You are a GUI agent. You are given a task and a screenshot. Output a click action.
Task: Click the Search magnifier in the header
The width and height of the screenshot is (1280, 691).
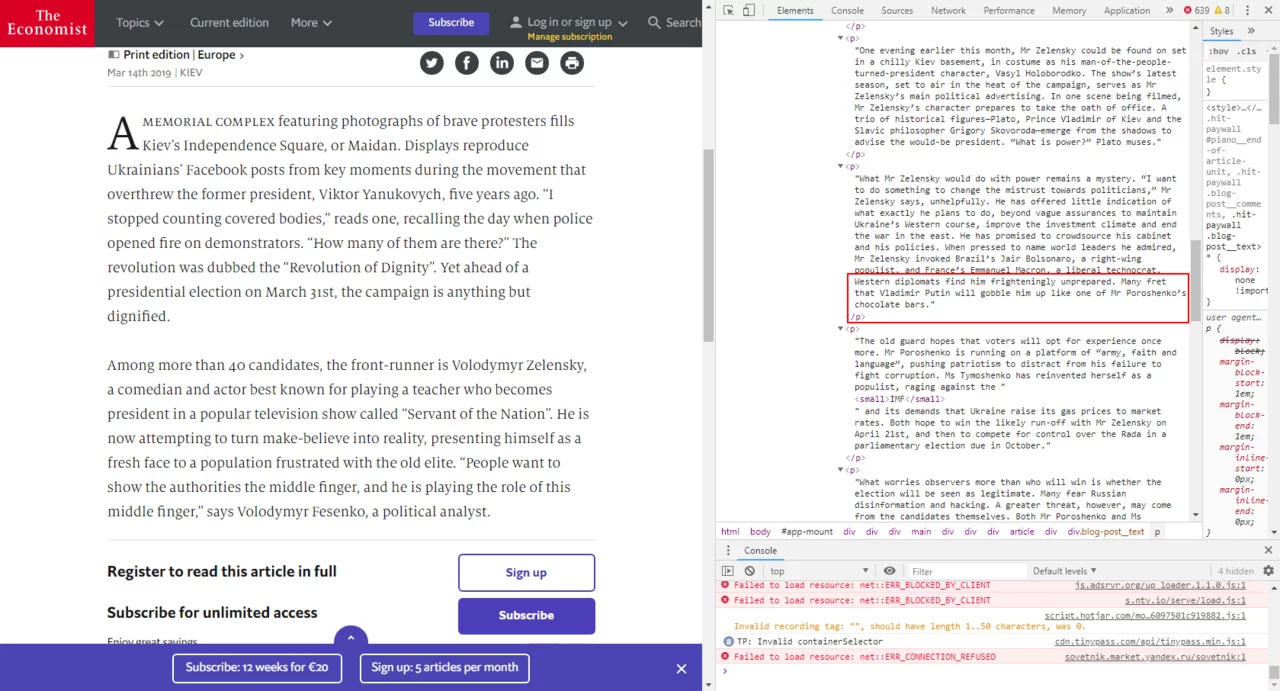pyautogui.click(x=654, y=22)
